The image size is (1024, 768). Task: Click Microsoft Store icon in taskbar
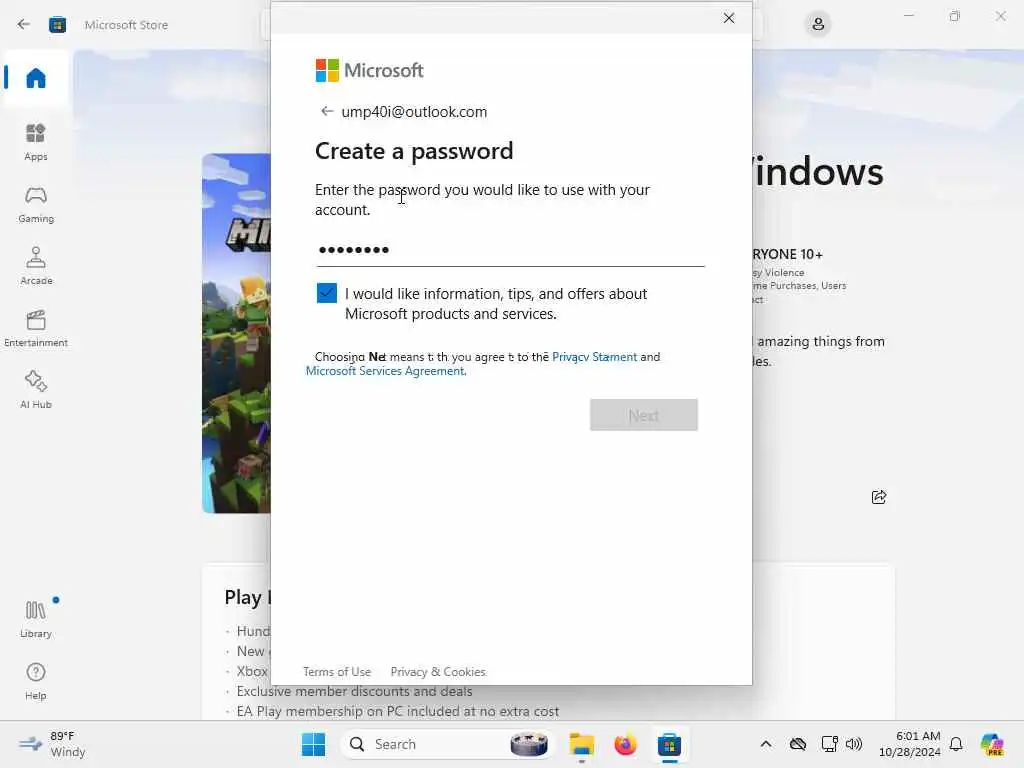click(669, 744)
